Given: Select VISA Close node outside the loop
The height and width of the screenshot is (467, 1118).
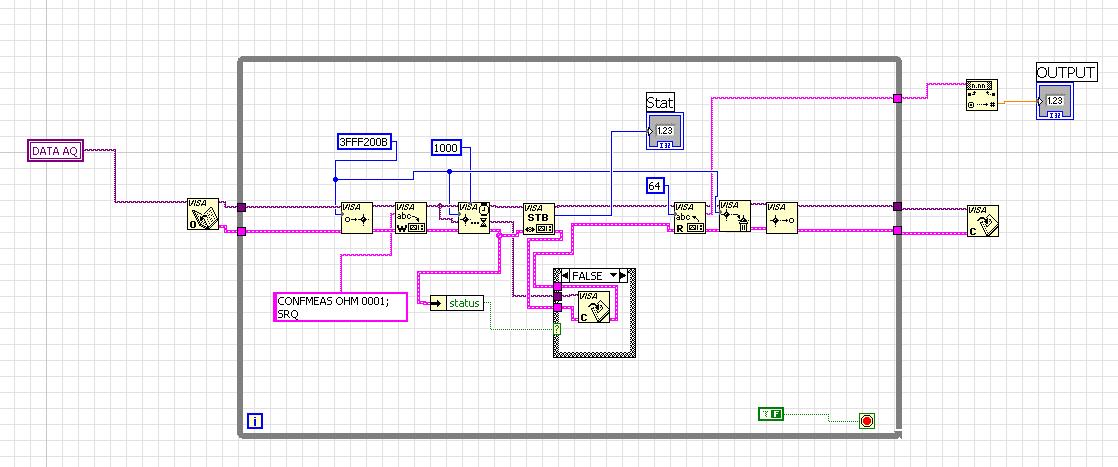Looking at the screenshot, I should pos(983,221).
